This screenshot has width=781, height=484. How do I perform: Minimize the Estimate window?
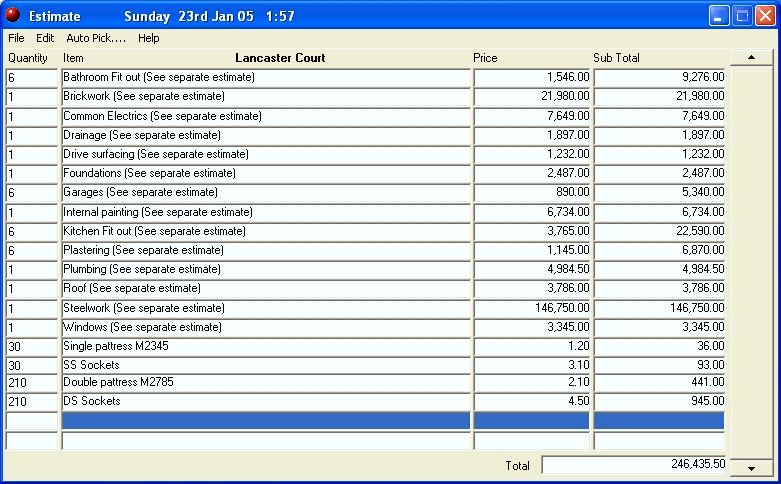718,16
